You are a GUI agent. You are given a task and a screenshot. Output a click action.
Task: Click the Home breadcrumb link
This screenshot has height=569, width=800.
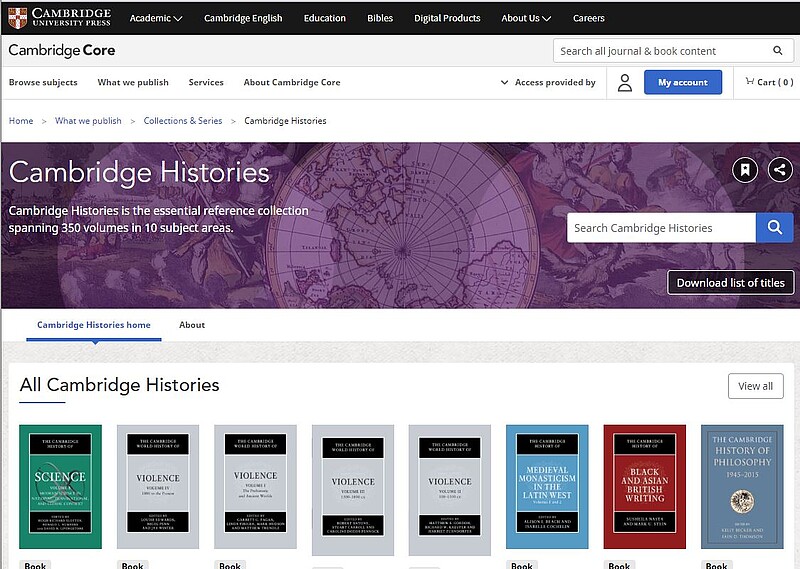(x=21, y=121)
